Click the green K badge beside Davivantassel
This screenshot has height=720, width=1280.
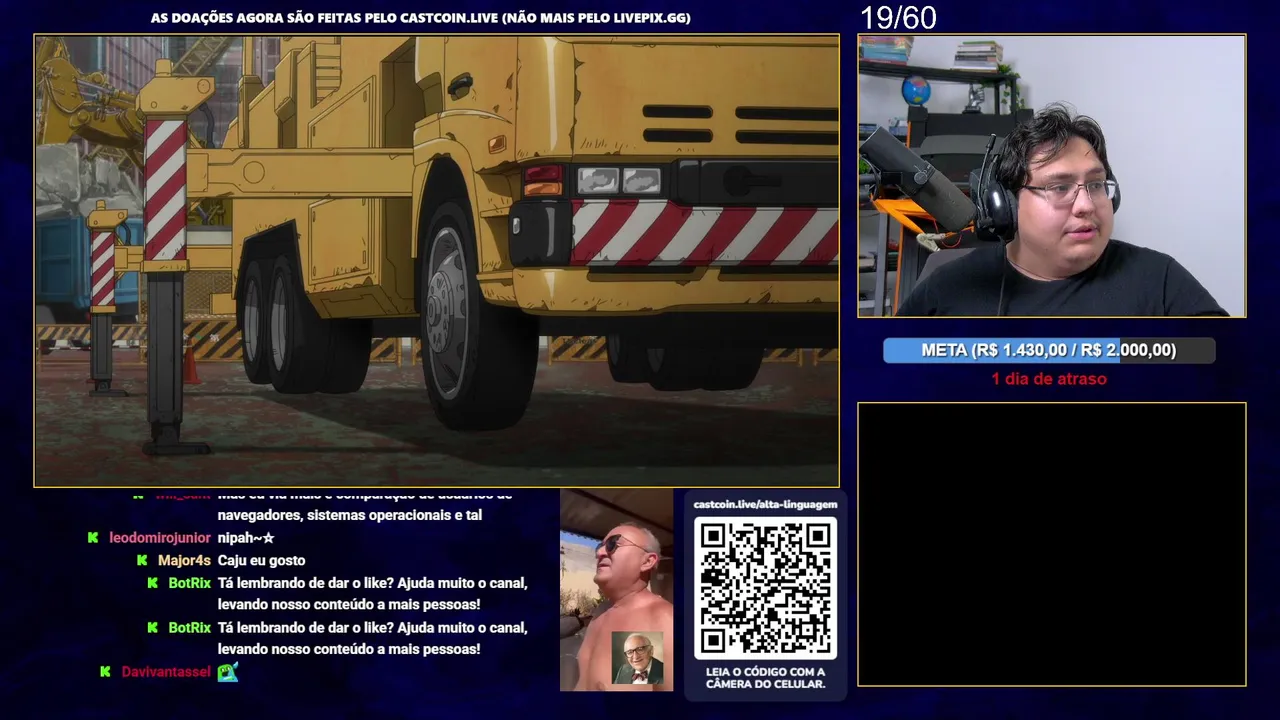pos(105,672)
